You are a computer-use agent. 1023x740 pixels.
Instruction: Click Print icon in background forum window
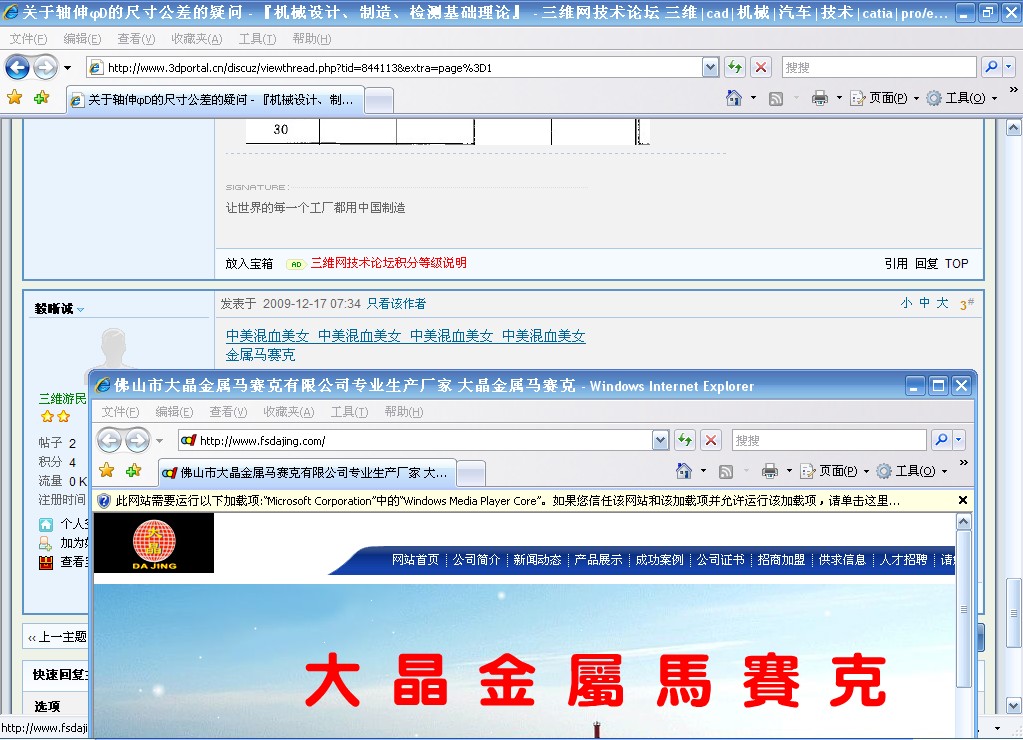819,98
